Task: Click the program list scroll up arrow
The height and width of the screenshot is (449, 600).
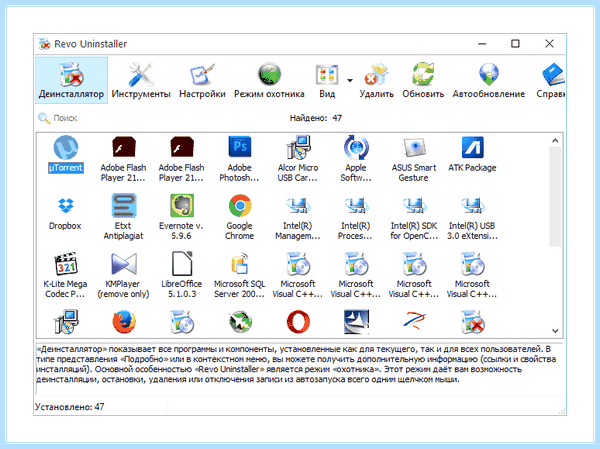Action: click(555, 140)
